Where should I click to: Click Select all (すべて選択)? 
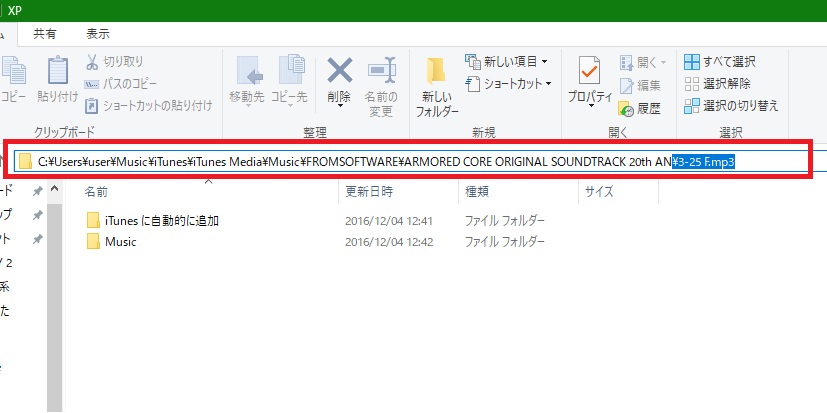coord(720,62)
